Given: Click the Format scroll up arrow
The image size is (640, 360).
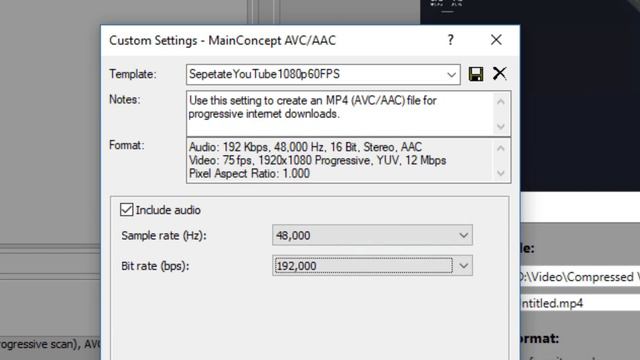Looking at the screenshot, I should [501, 148].
